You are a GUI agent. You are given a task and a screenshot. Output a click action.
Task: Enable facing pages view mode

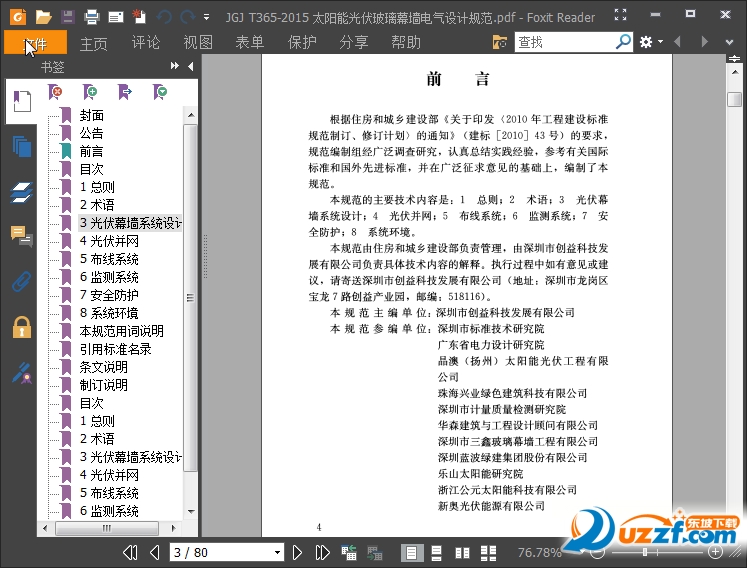(x=462, y=553)
